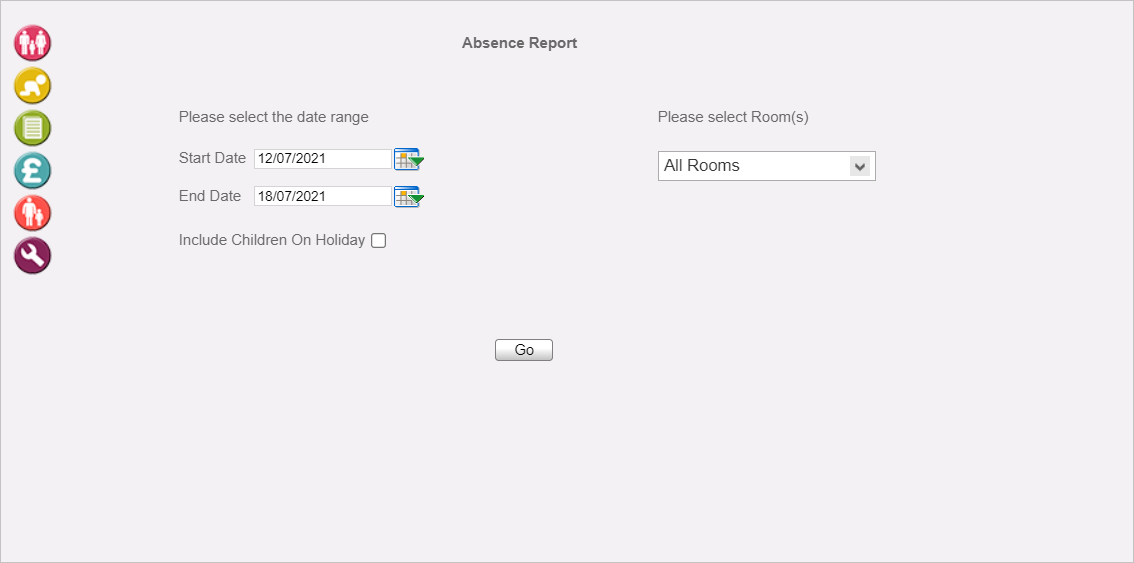
Task: Open the Start Date calendar picker icon
Action: [409, 159]
